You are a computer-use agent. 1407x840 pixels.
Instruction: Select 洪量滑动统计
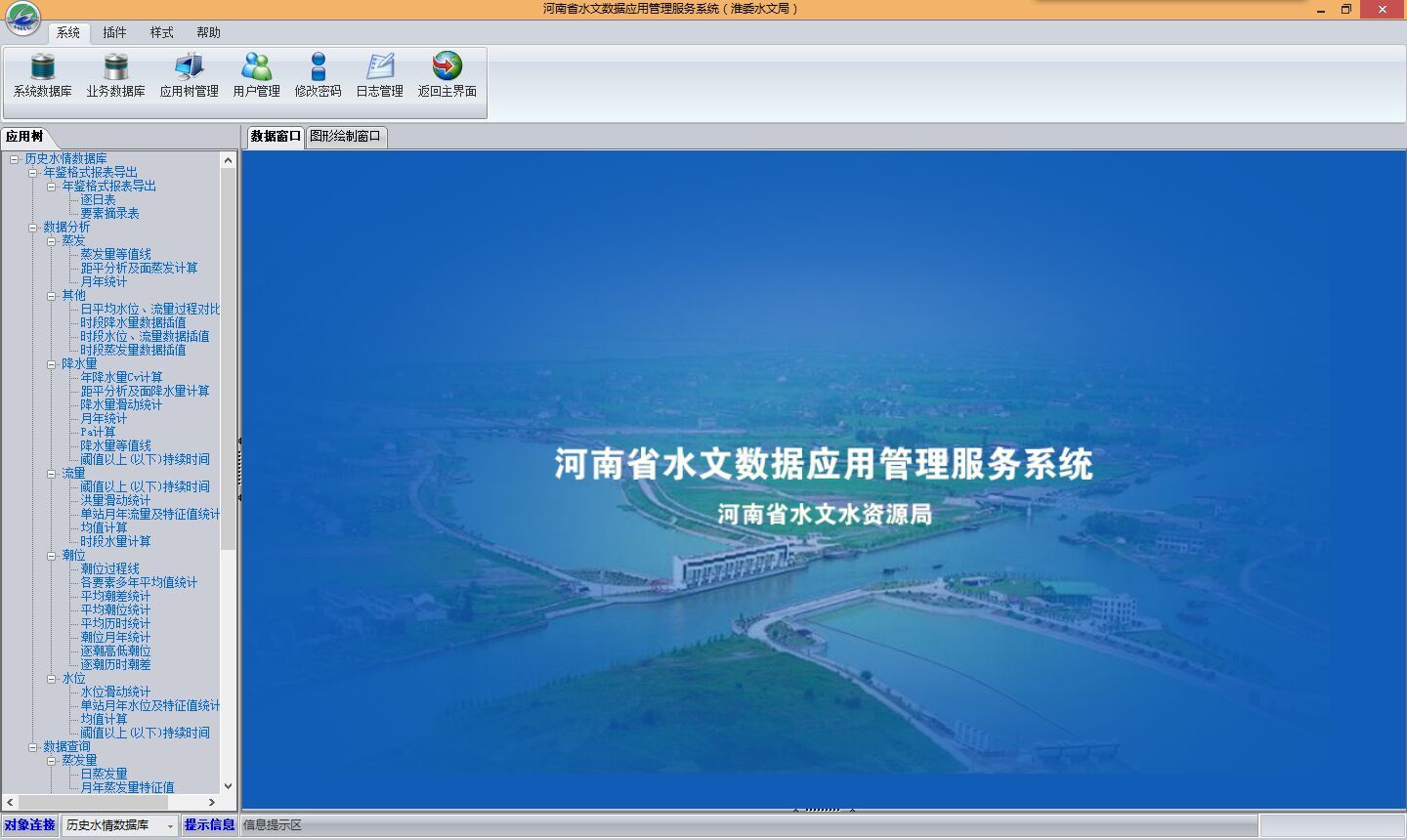pyautogui.click(x=115, y=500)
